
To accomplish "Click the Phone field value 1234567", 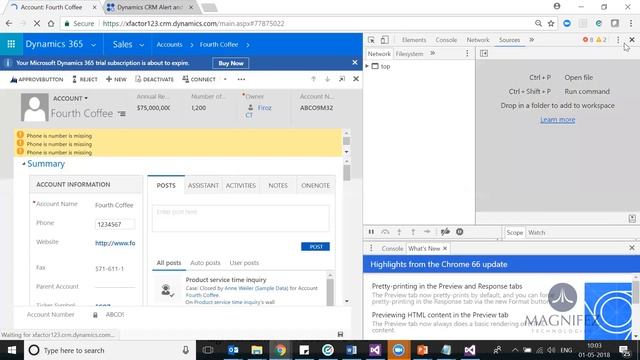I will [115, 224].
